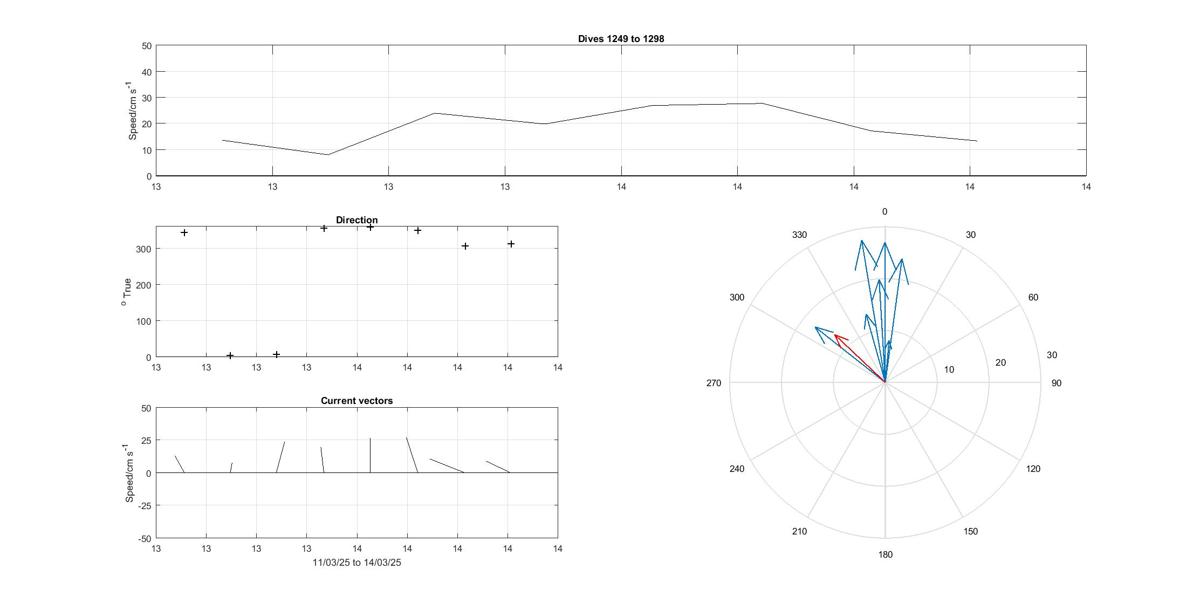Image resolution: width=1200 pixels, height=605 pixels.
Task: Click the 40 tick on the top speed plot
Action: coord(146,72)
